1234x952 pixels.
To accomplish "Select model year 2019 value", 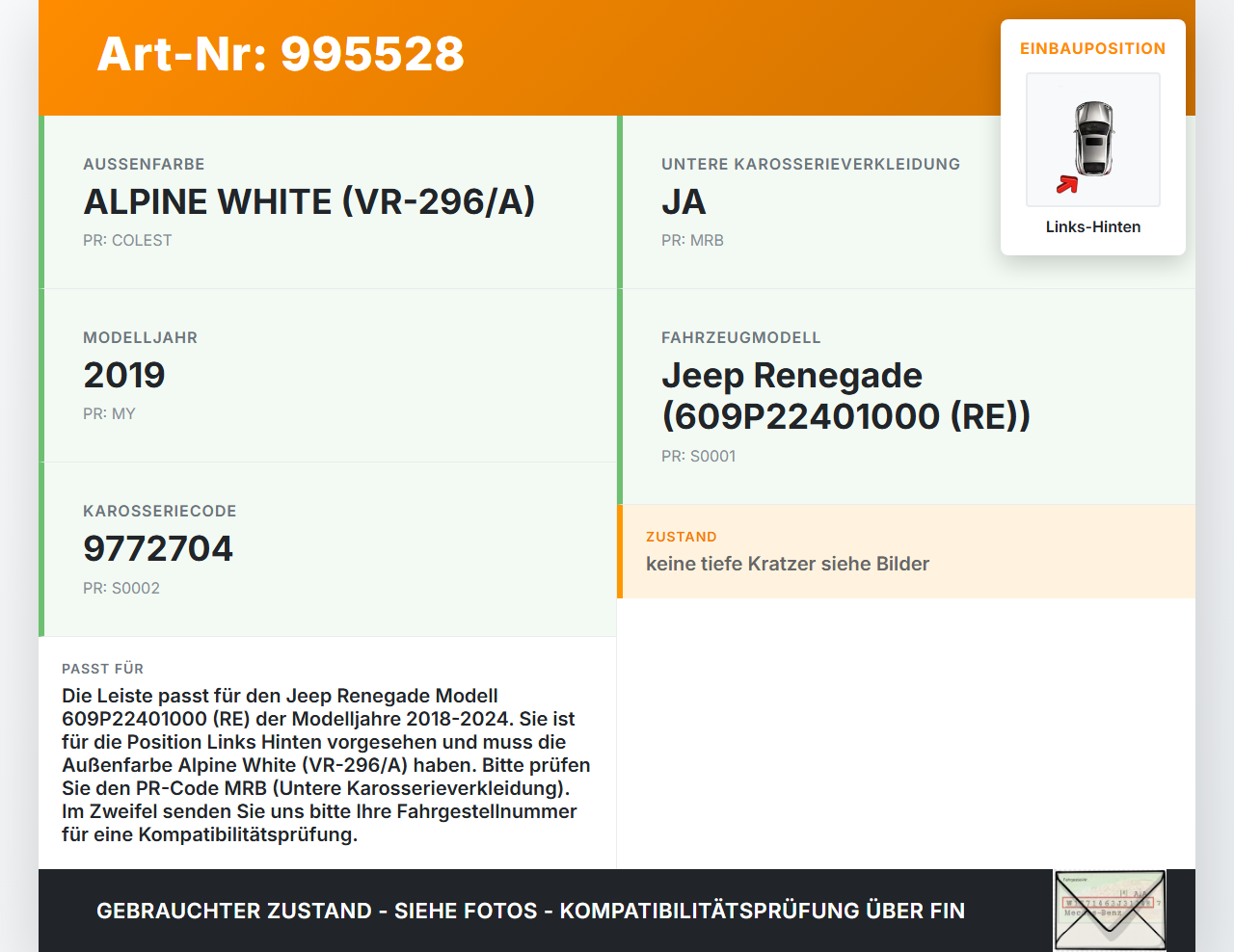I will [x=124, y=375].
